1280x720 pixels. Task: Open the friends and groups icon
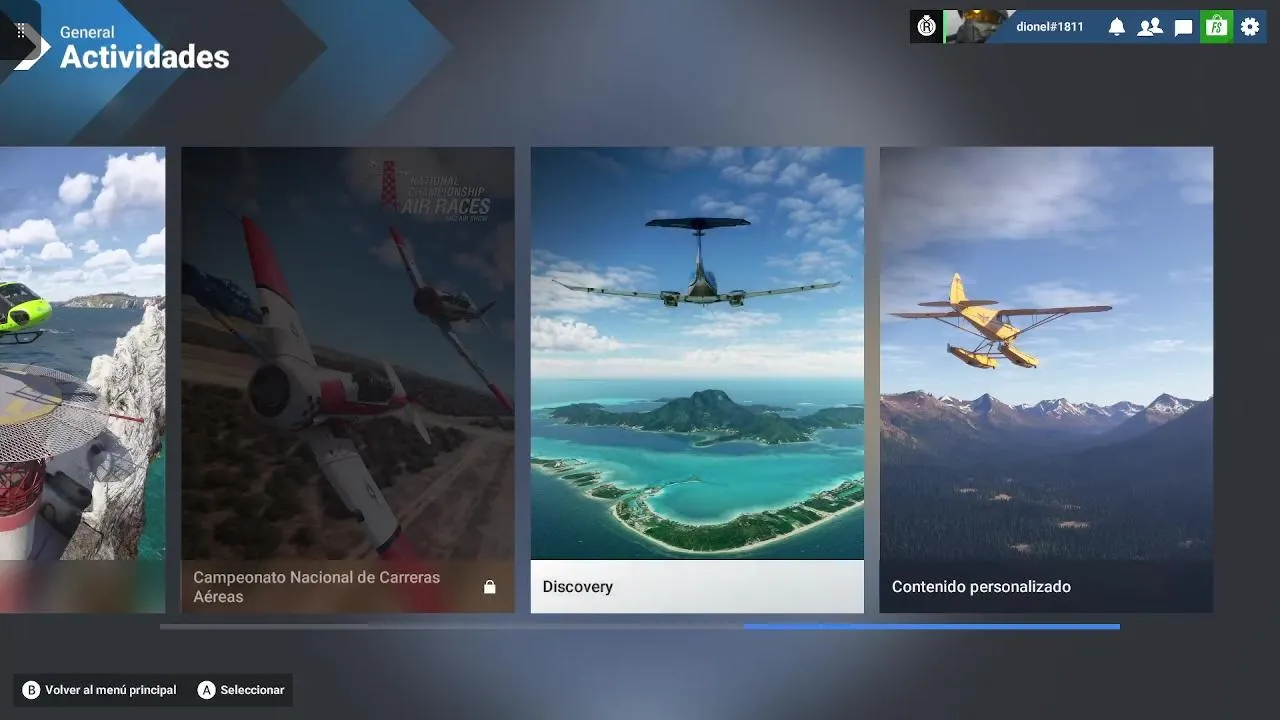[1150, 27]
